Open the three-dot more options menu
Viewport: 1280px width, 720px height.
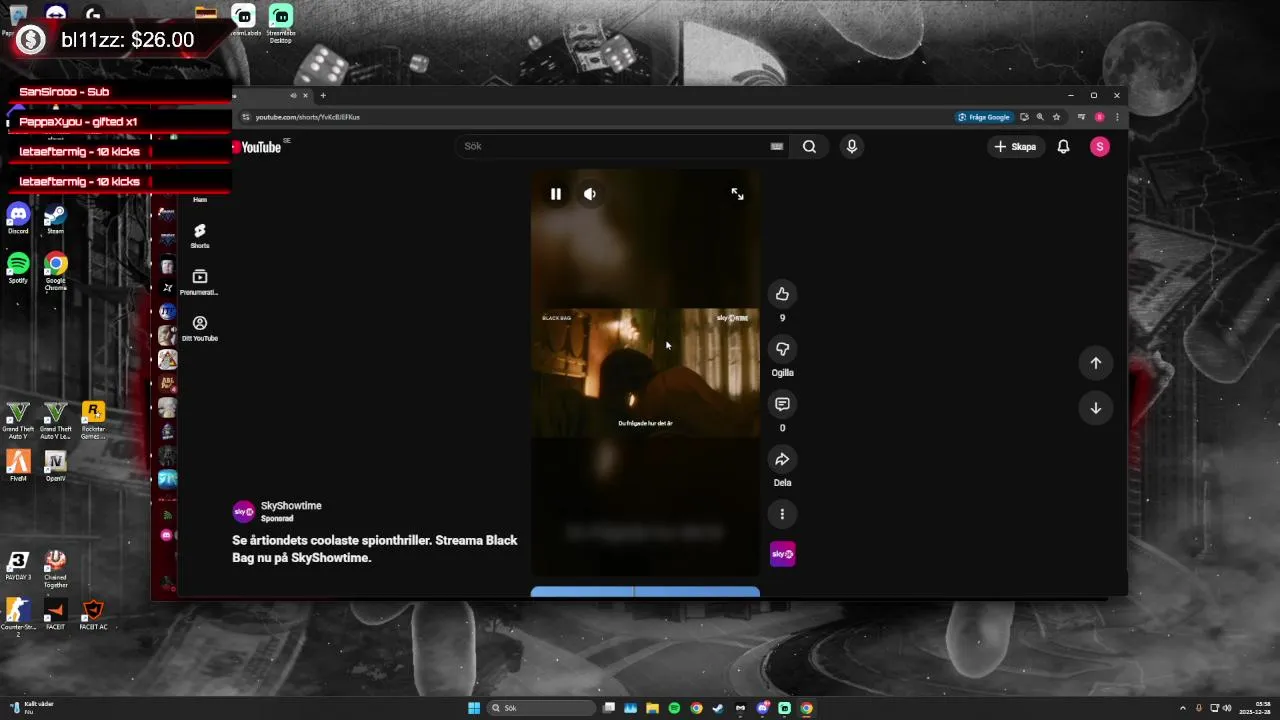[782, 514]
